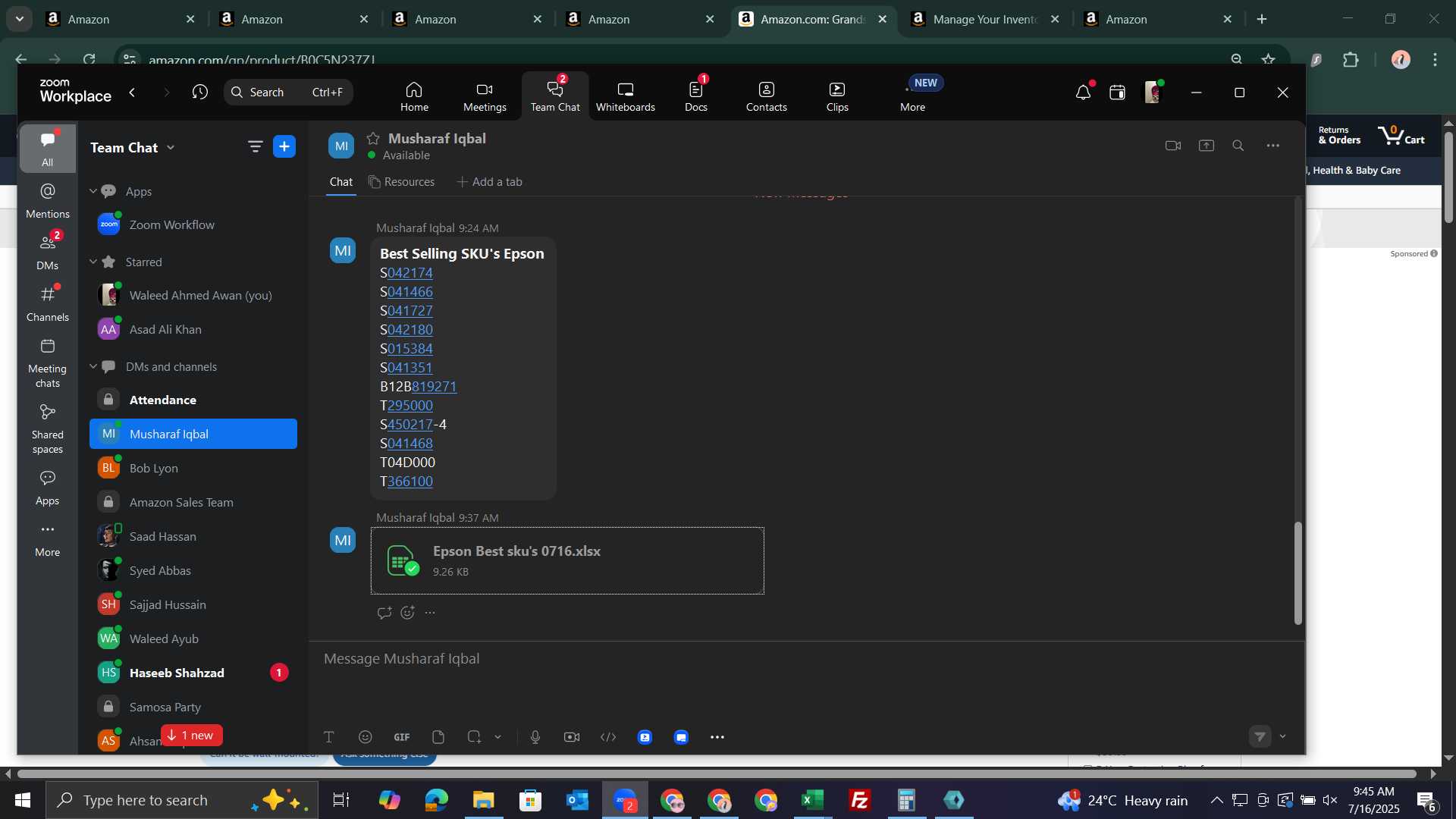
Task: Insert a code snippet
Action: point(608,737)
